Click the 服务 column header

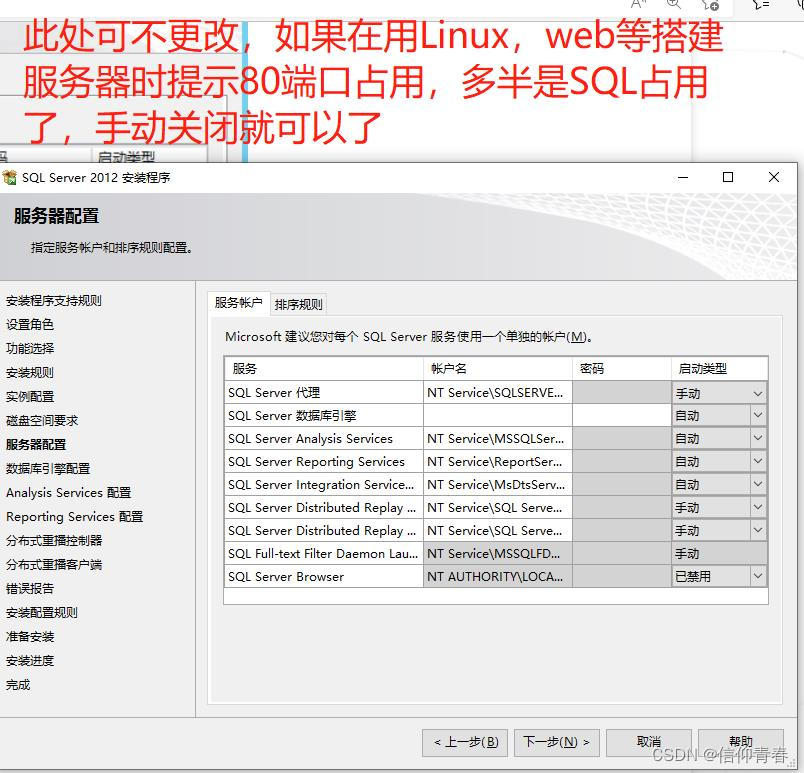[324, 369]
